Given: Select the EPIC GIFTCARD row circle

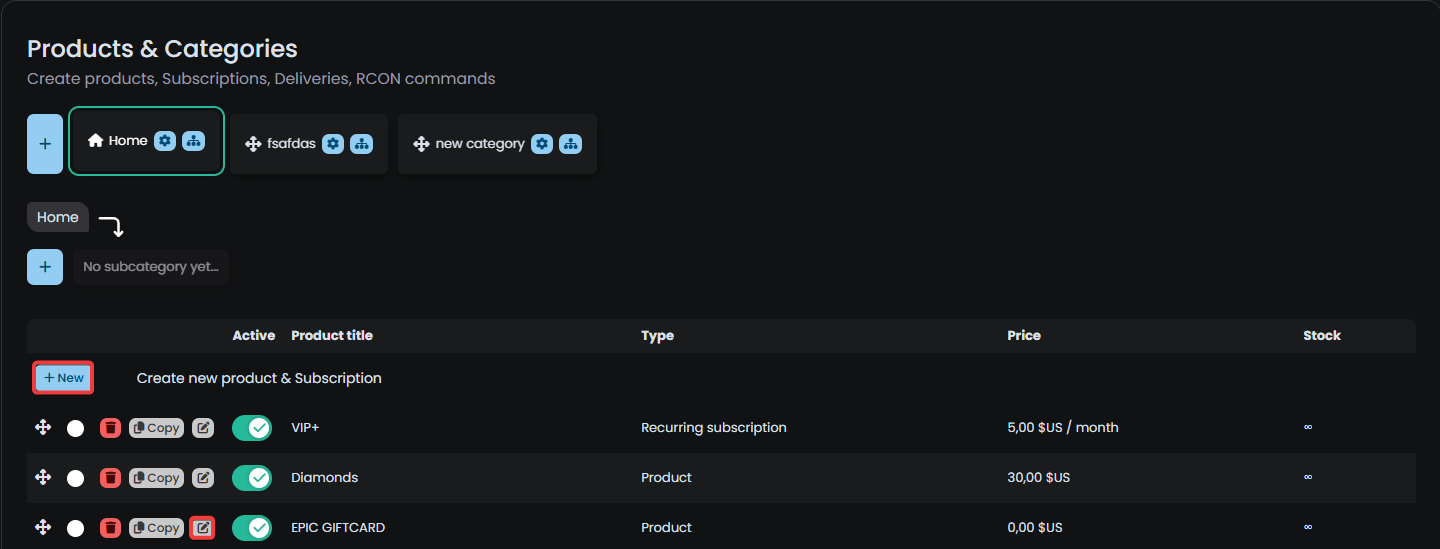Looking at the screenshot, I should click(75, 528).
